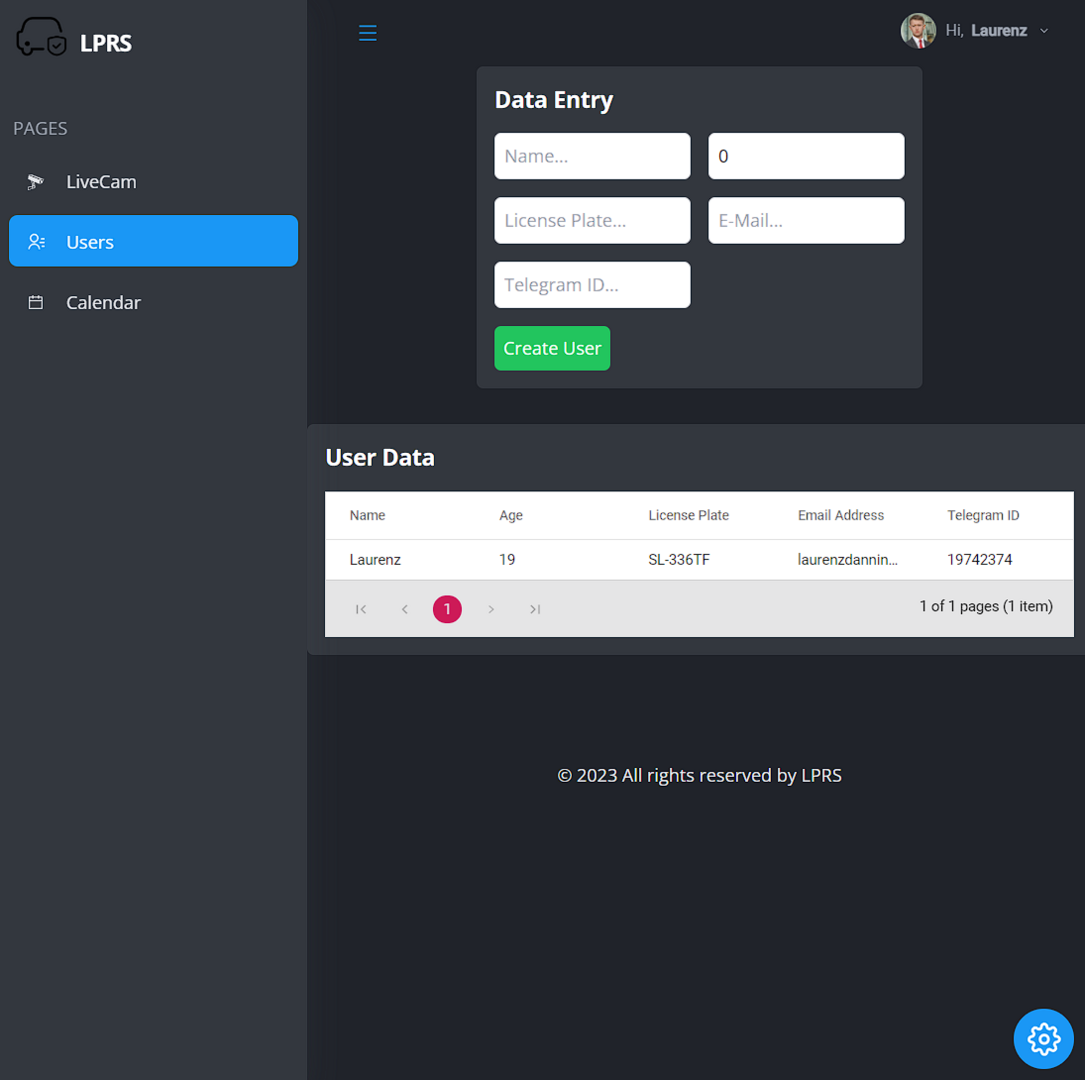The height and width of the screenshot is (1080, 1085).
Task: Select page 1 in pagination
Action: pyautogui.click(x=447, y=609)
